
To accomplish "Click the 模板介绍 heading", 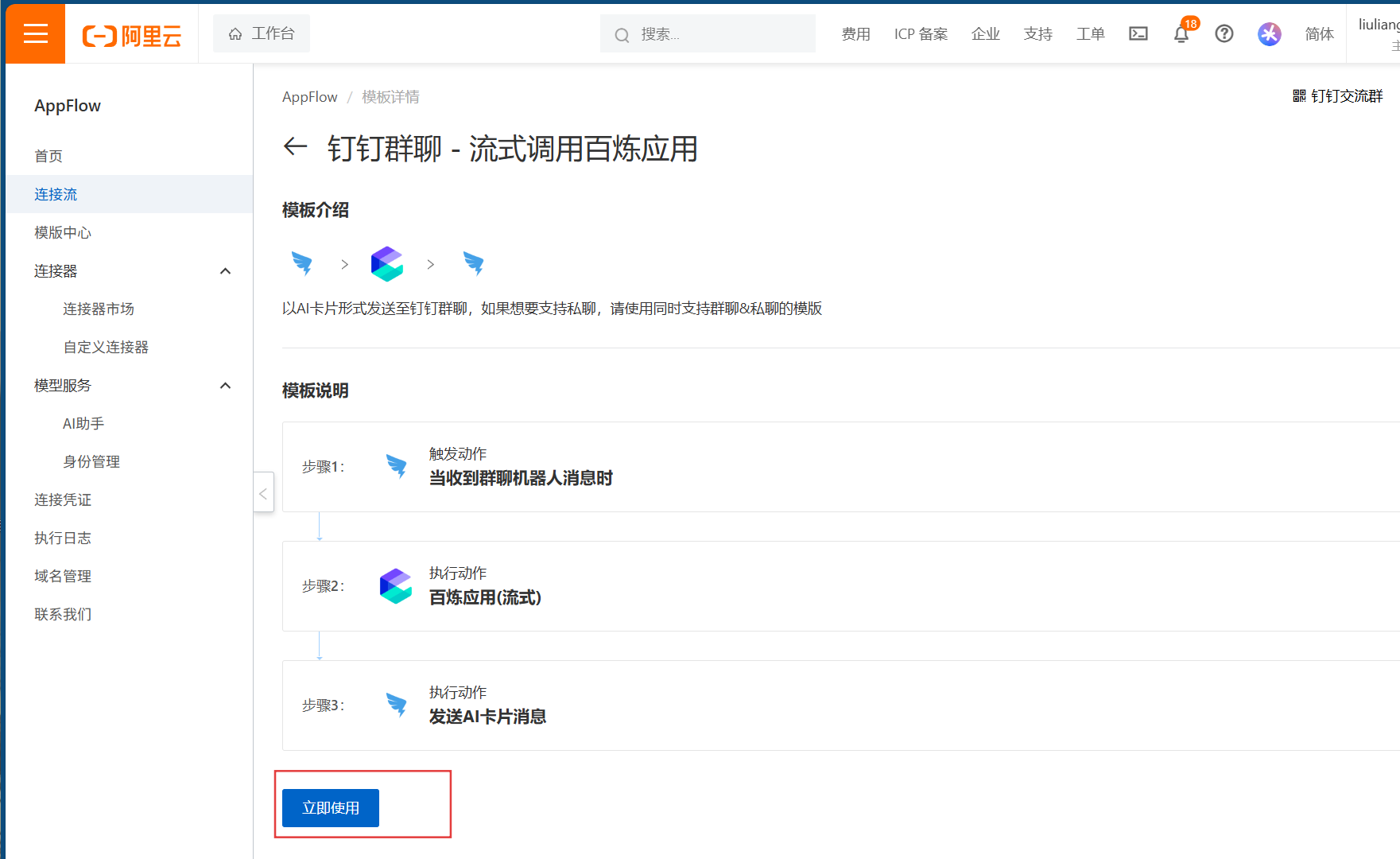I will click(316, 210).
